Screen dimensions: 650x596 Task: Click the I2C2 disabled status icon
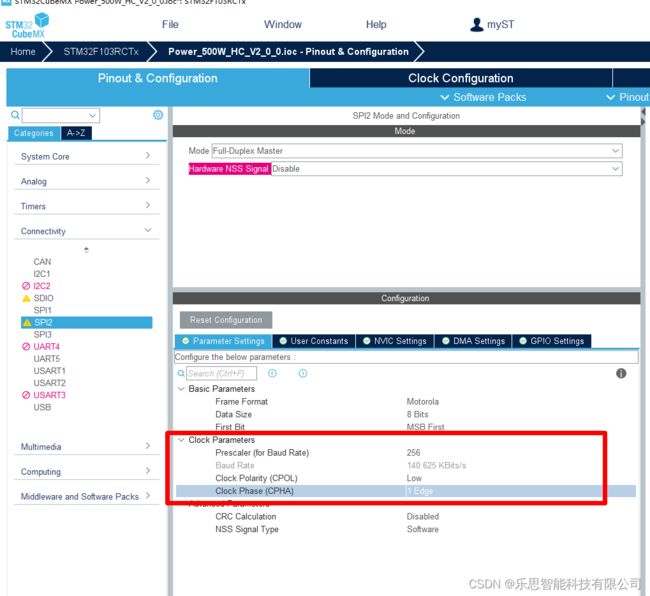click(26, 286)
